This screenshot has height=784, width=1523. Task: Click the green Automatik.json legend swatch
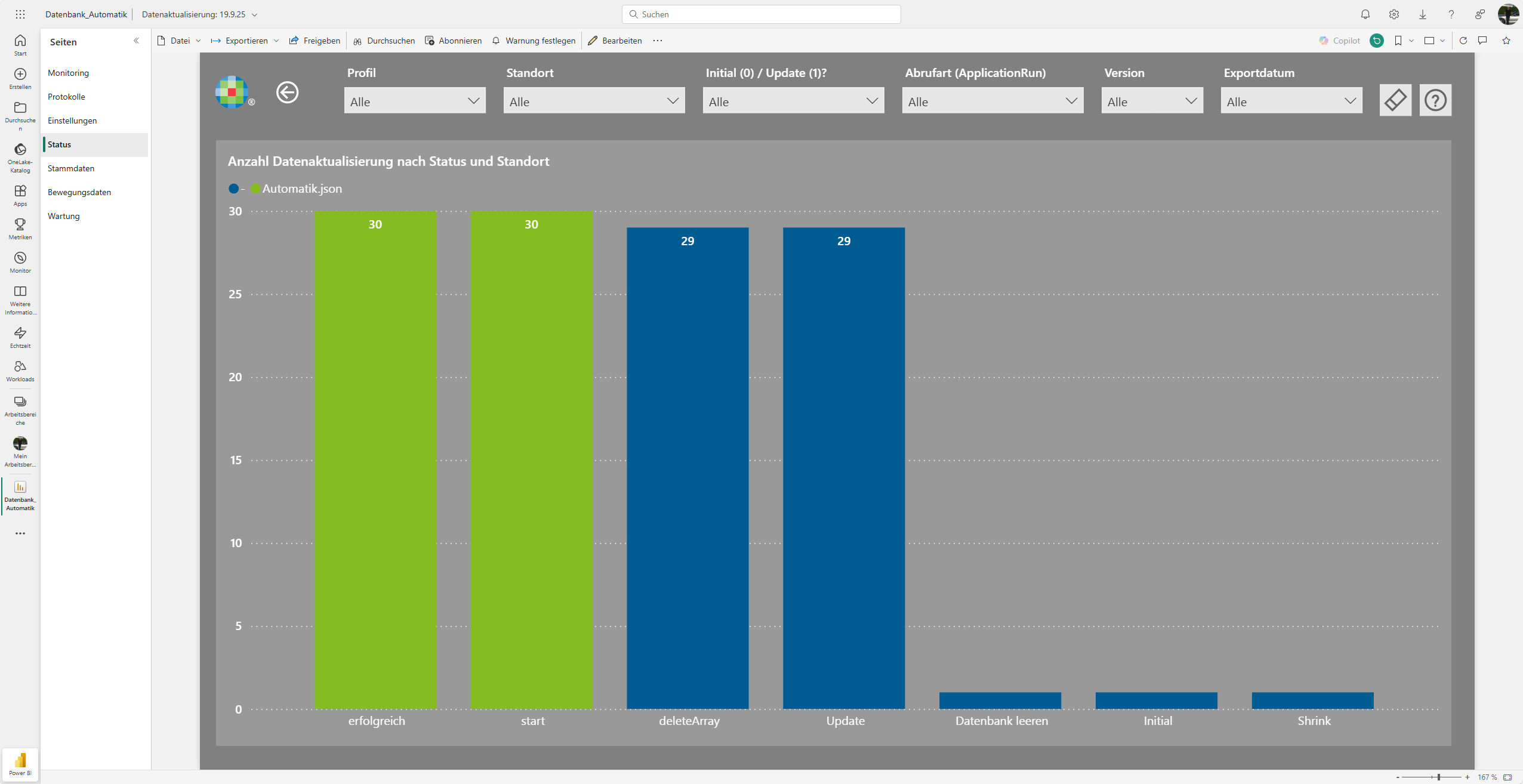[x=255, y=189]
